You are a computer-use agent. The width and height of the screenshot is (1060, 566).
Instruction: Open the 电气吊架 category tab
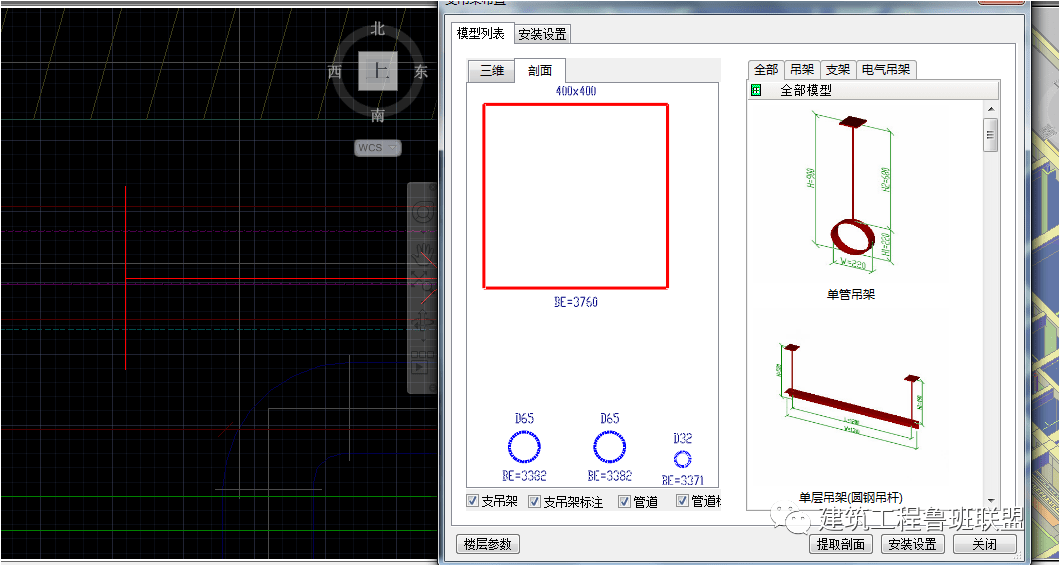(x=886, y=69)
